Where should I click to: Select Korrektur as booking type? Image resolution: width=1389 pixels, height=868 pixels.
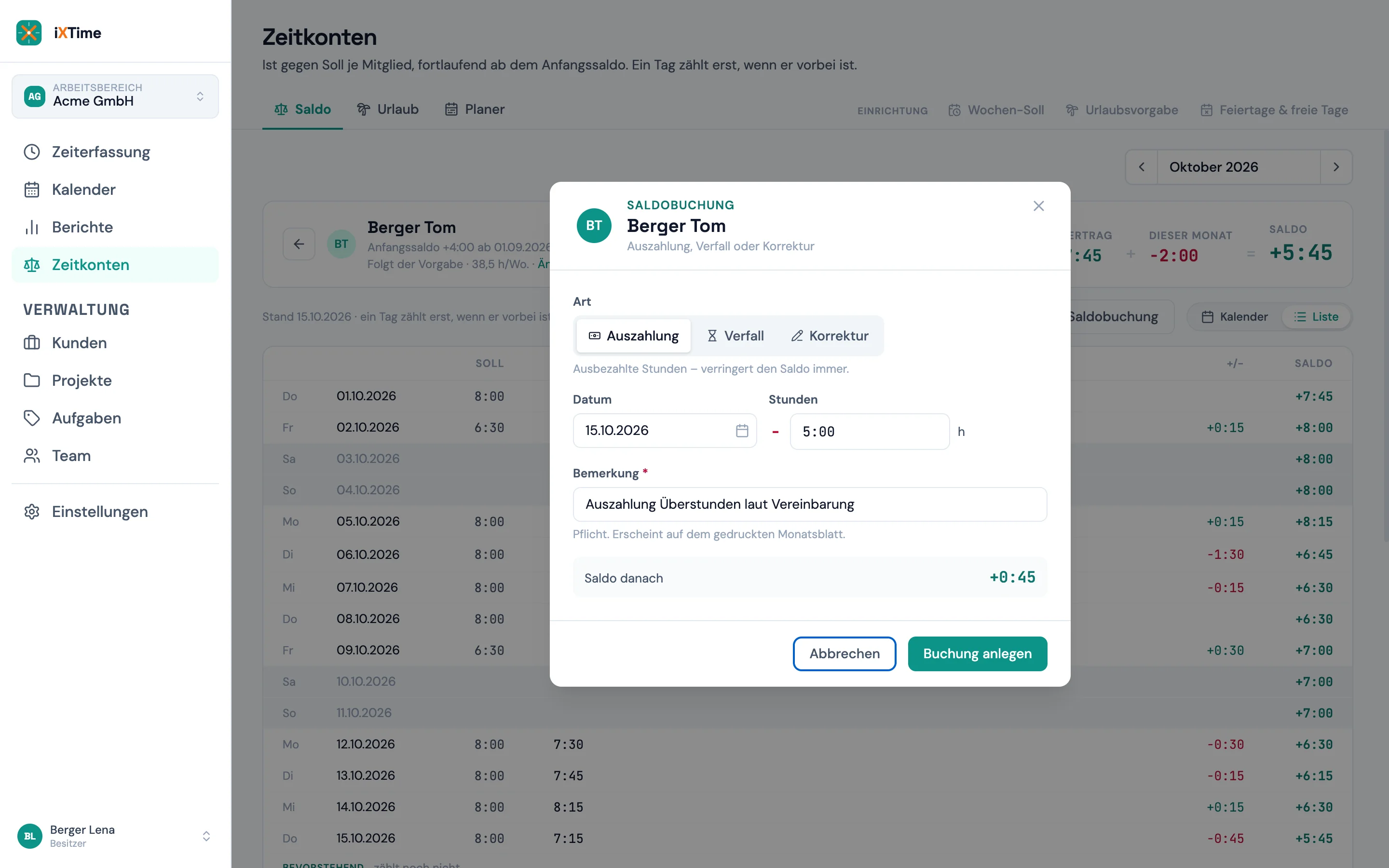tap(830, 336)
